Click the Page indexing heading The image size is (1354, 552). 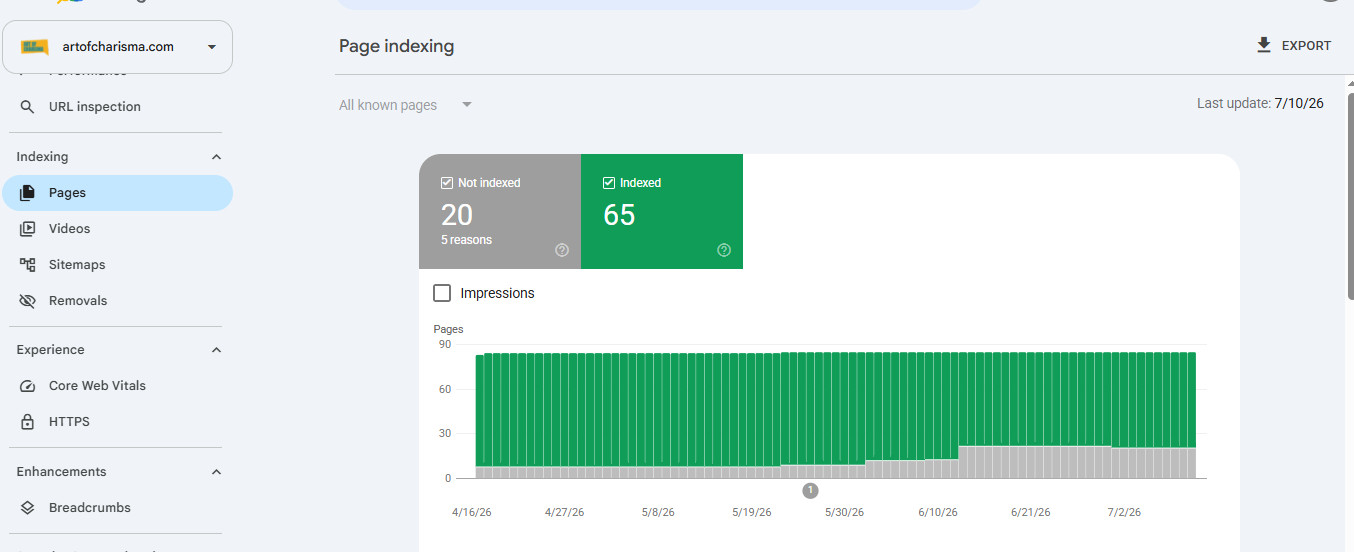(x=396, y=46)
